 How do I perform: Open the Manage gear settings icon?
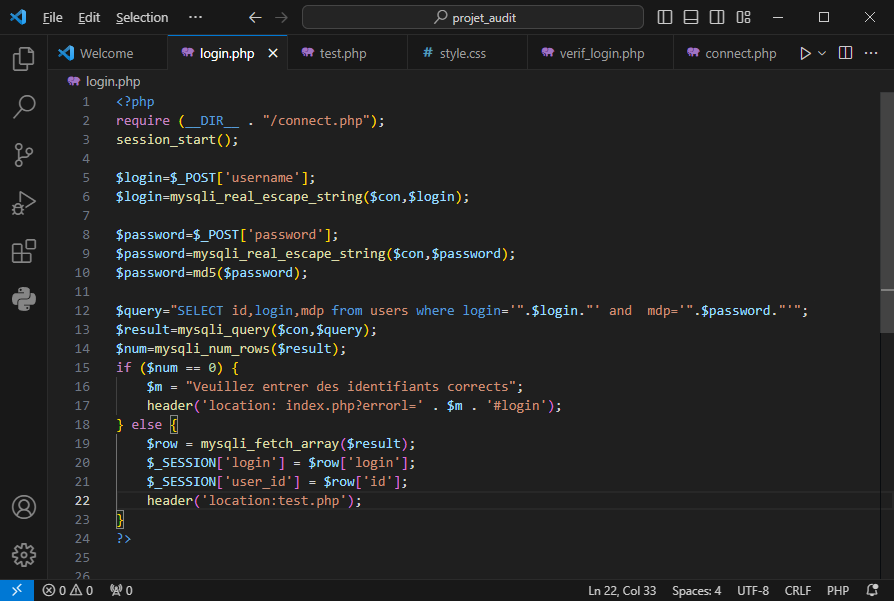23,554
